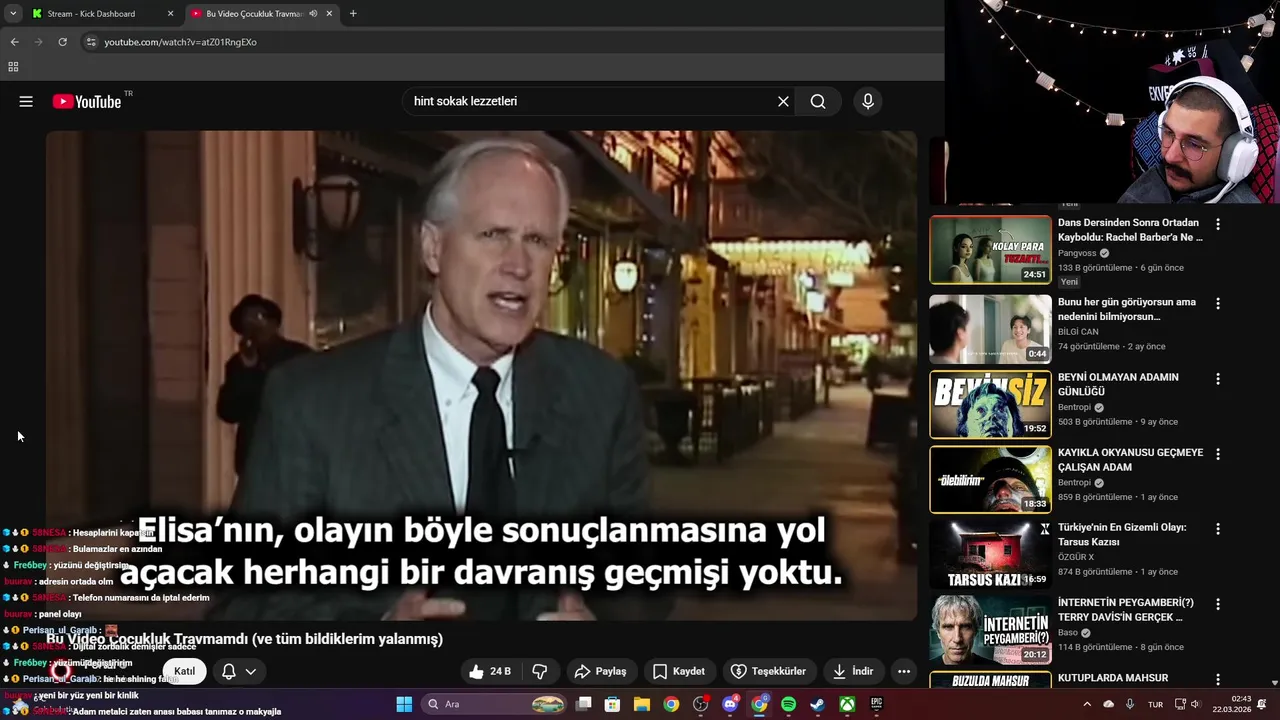The height and width of the screenshot is (720, 1280).
Task: Open options for Dans Dersinden Sonra video
Action: click(1218, 224)
